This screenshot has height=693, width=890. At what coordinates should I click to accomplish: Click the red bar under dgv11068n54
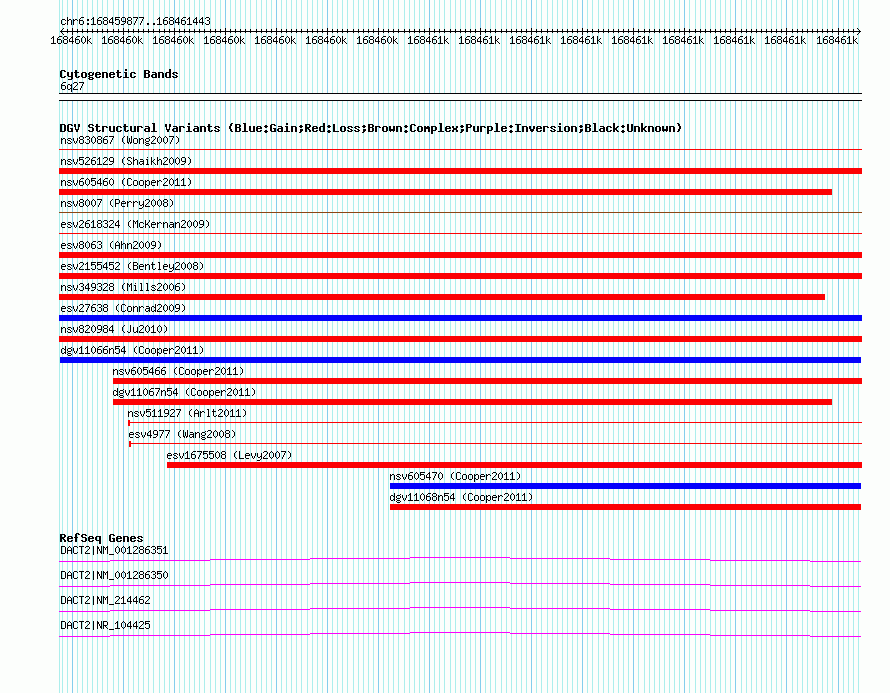[x=625, y=507]
